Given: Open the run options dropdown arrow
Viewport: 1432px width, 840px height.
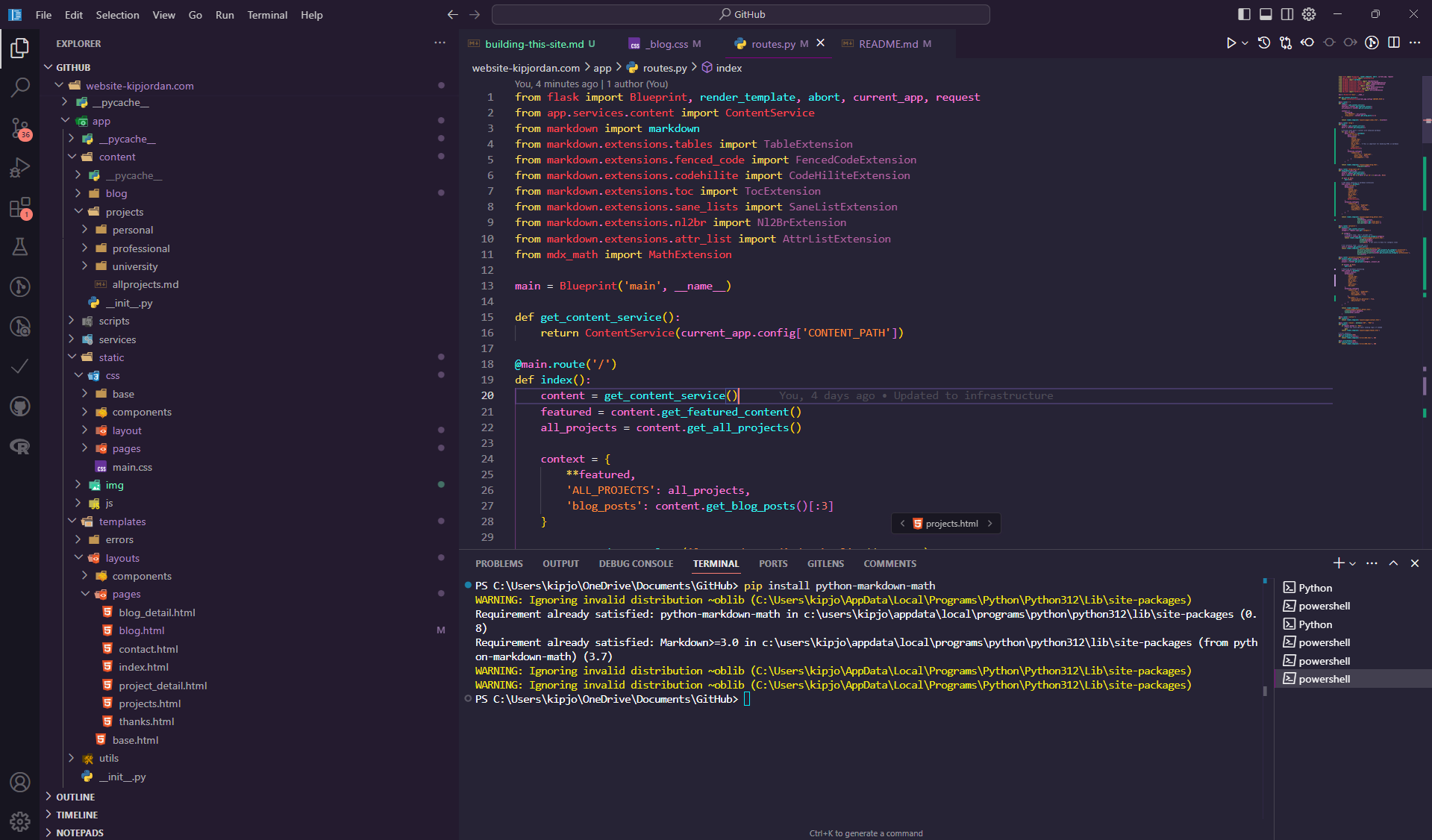Looking at the screenshot, I should pos(1245,43).
